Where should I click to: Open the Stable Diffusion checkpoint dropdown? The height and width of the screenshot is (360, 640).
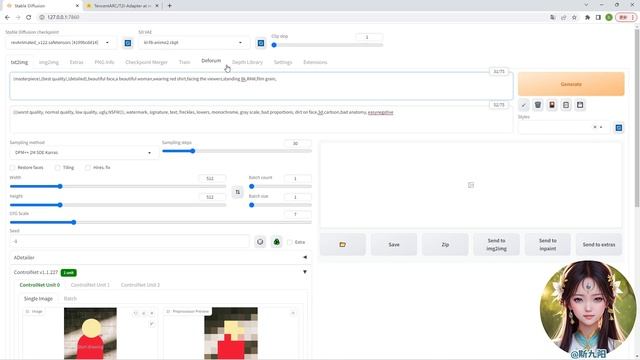coord(60,42)
